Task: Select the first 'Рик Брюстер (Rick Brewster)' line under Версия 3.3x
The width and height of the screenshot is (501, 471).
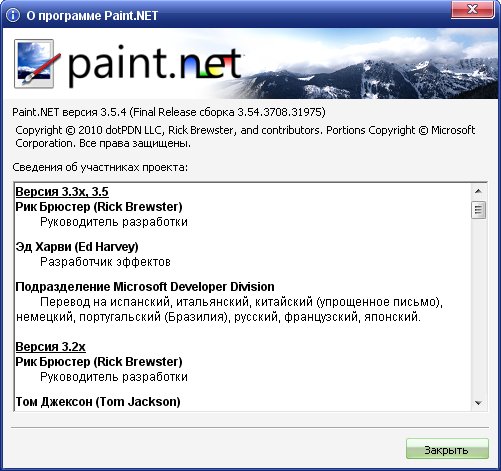Action: [99, 207]
